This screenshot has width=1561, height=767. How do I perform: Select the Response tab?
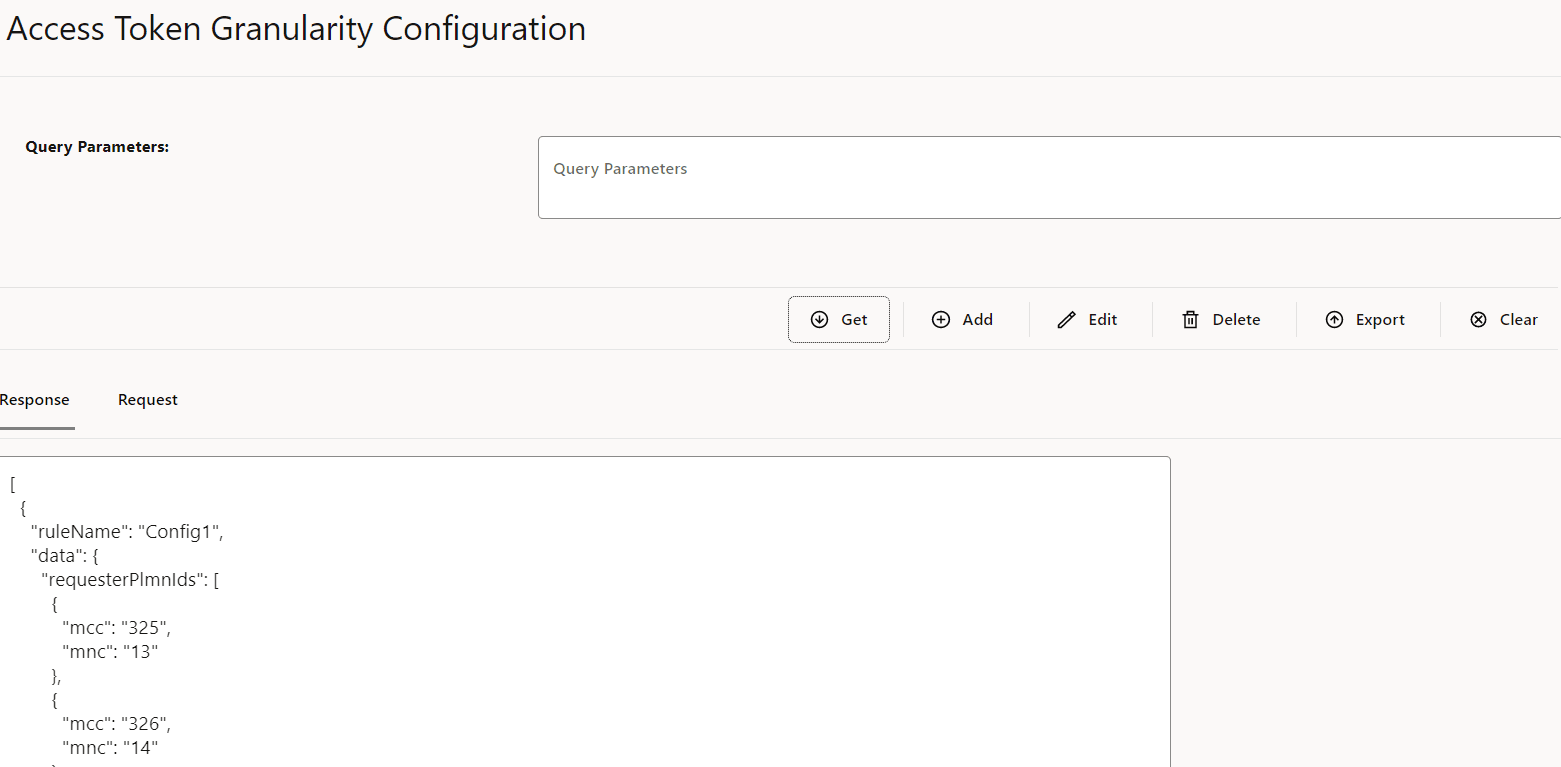pos(34,399)
